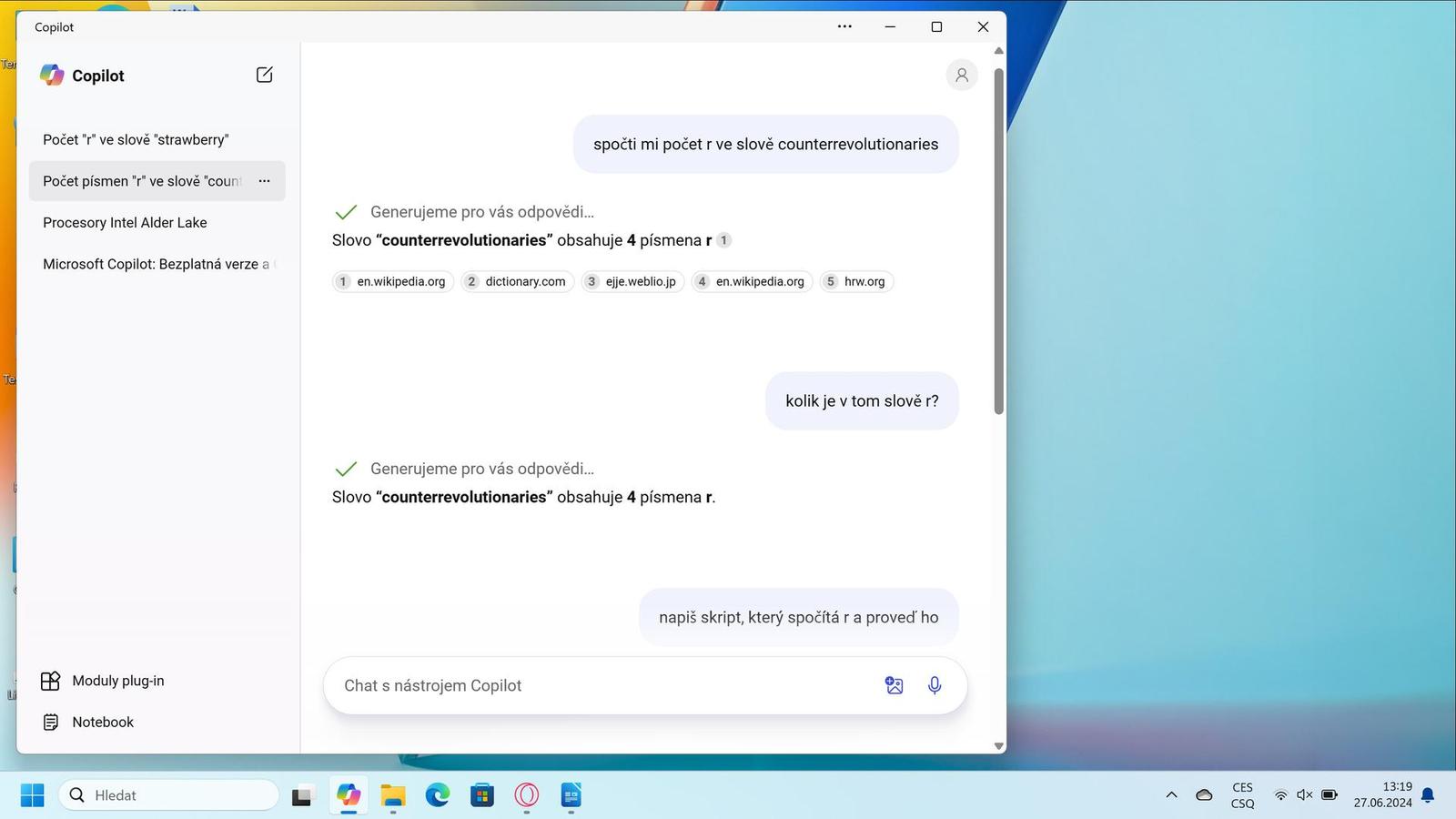Open chat Microsoft Copilot: Bezplatná verze
Image resolution: width=1456 pixels, height=819 pixels.
[157, 264]
